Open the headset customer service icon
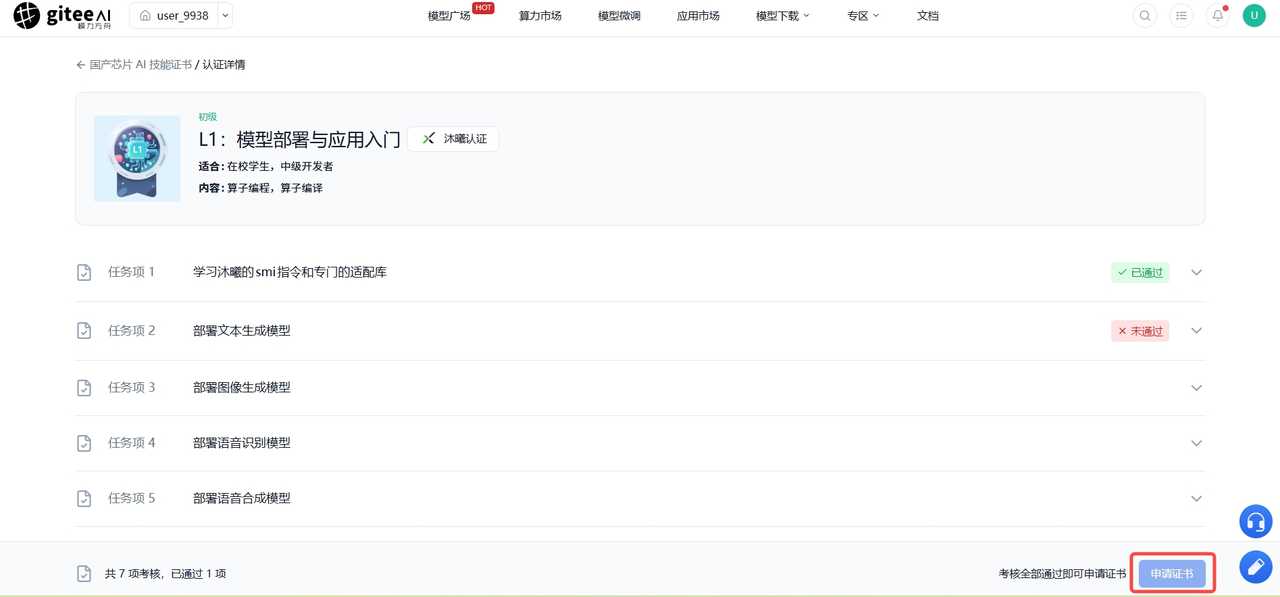Image resolution: width=1280 pixels, height=597 pixels. coord(1255,521)
